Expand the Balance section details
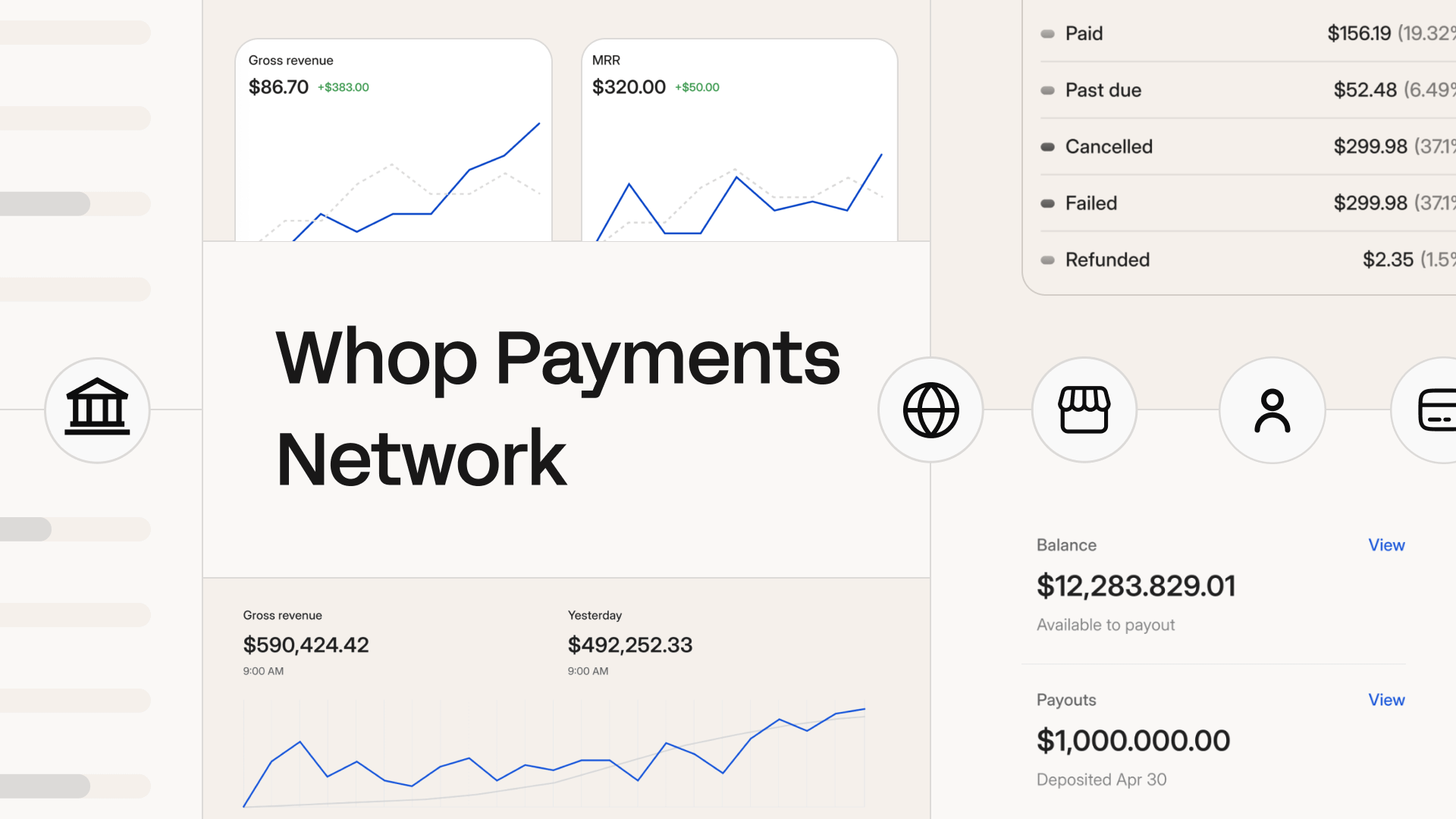The height and width of the screenshot is (819, 1456). click(1068, 545)
